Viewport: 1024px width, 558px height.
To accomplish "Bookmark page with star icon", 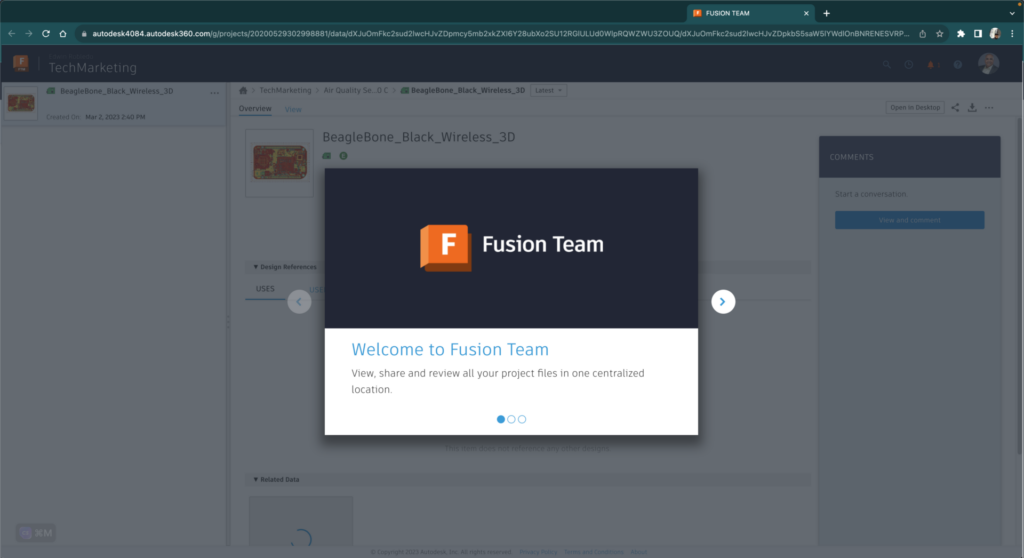I will pos(939,34).
